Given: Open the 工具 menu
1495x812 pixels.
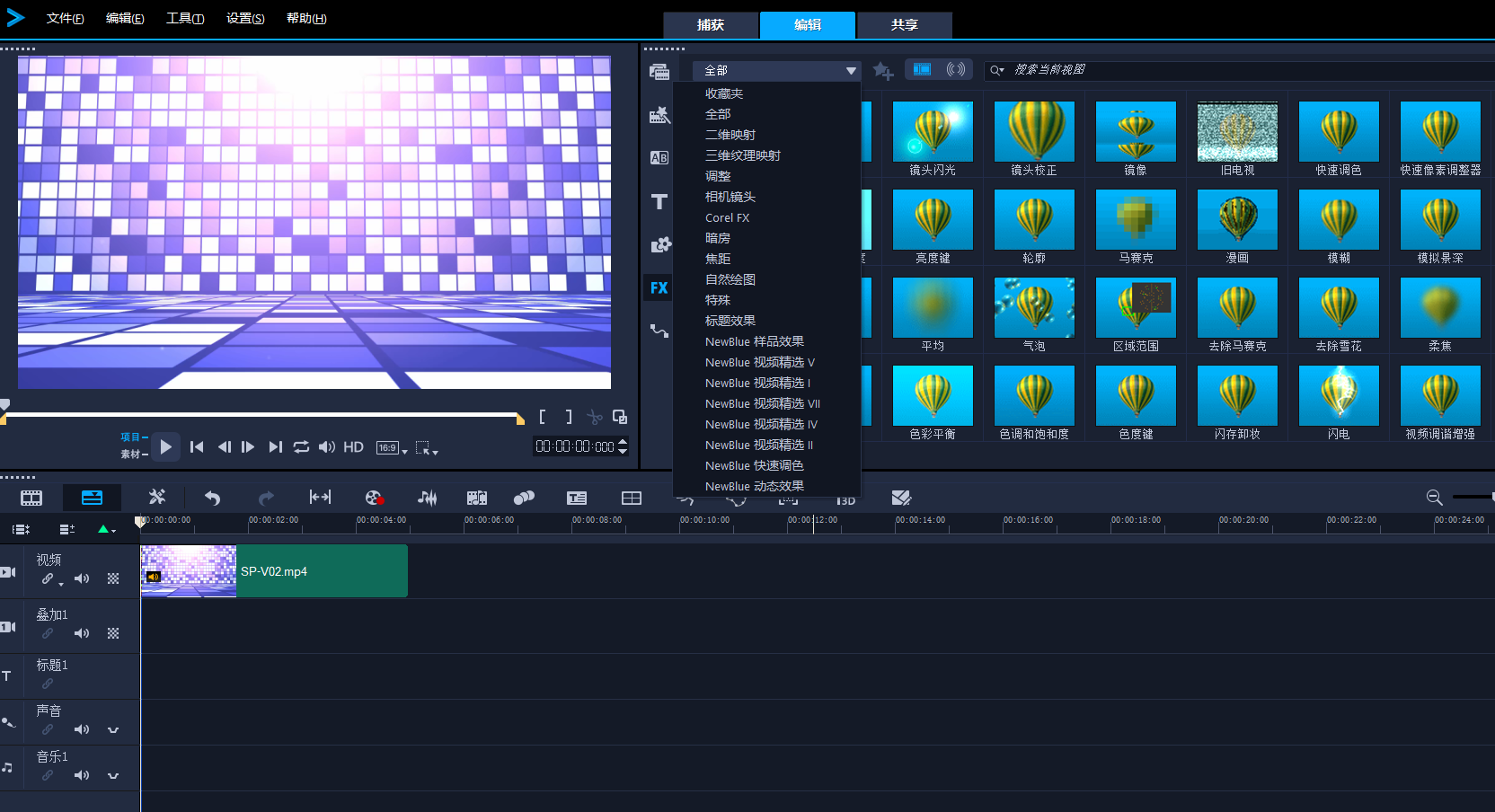Looking at the screenshot, I should pos(185,19).
